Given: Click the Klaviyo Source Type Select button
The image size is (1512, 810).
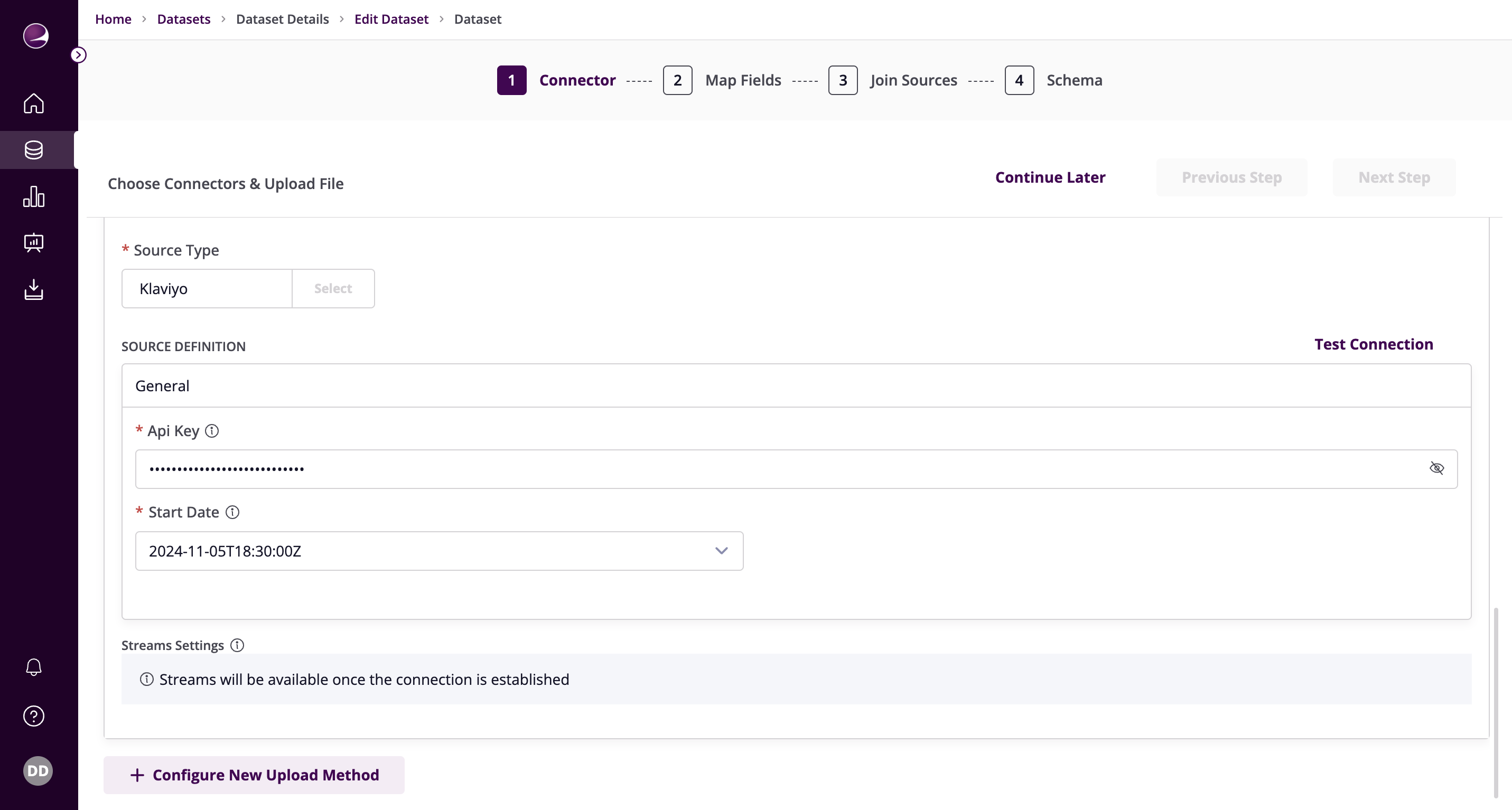Looking at the screenshot, I should click(x=333, y=289).
